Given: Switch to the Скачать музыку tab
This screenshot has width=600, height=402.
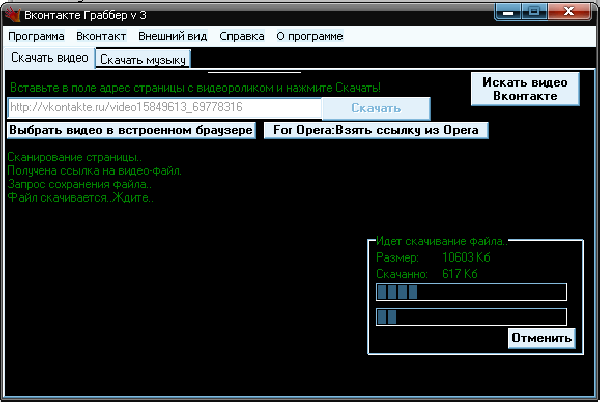Looking at the screenshot, I should point(143,59).
